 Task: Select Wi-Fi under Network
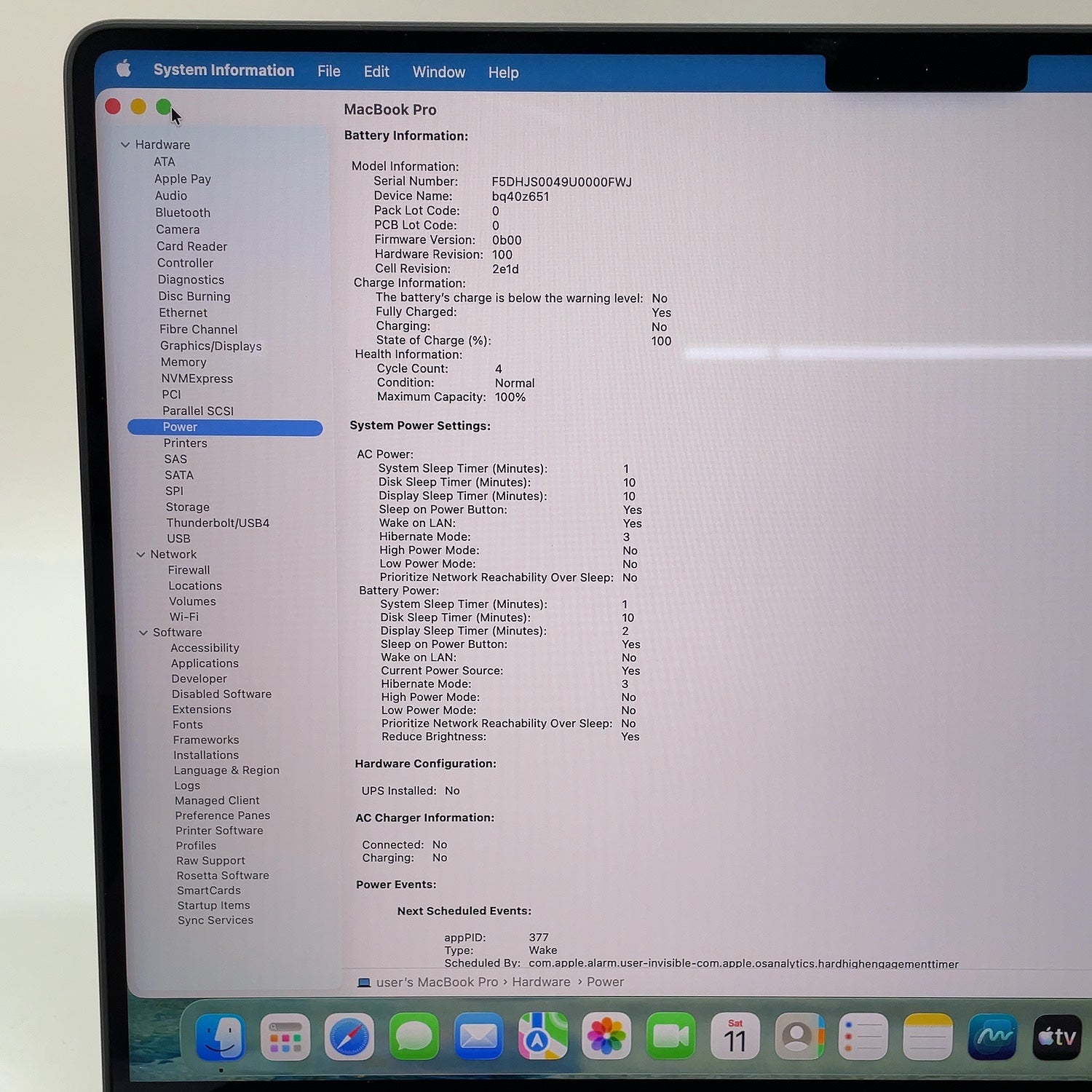(x=183, y=617)
